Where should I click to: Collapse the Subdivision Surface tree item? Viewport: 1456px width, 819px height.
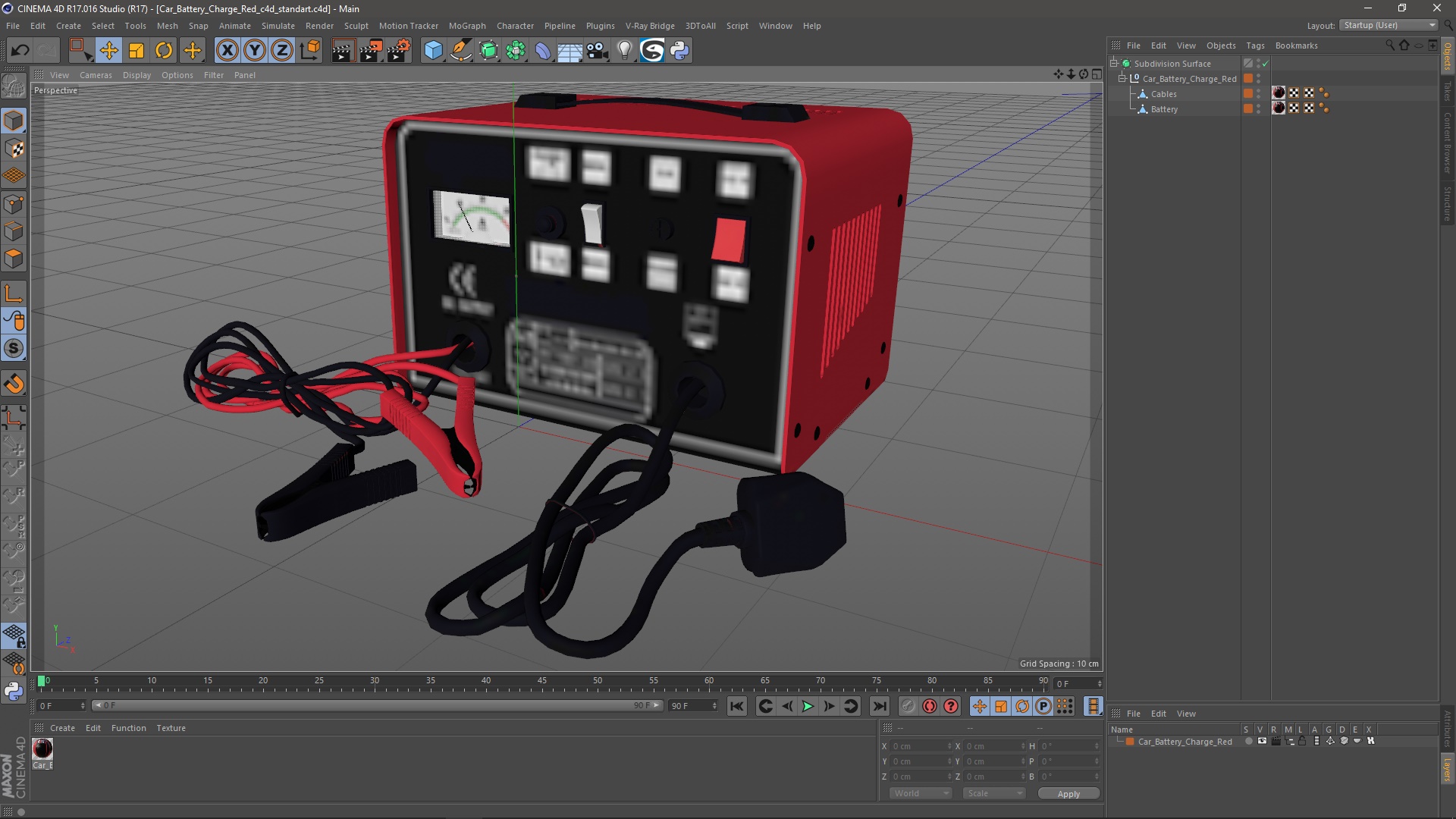[x=1114, y=64]
